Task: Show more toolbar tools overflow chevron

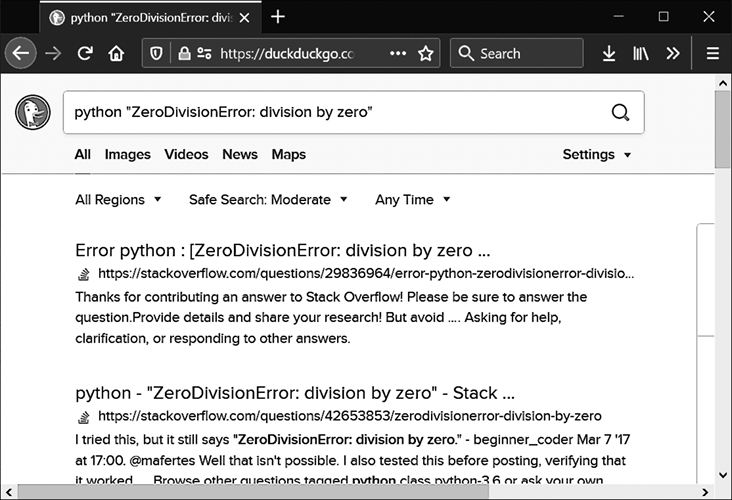Action: 673,54
